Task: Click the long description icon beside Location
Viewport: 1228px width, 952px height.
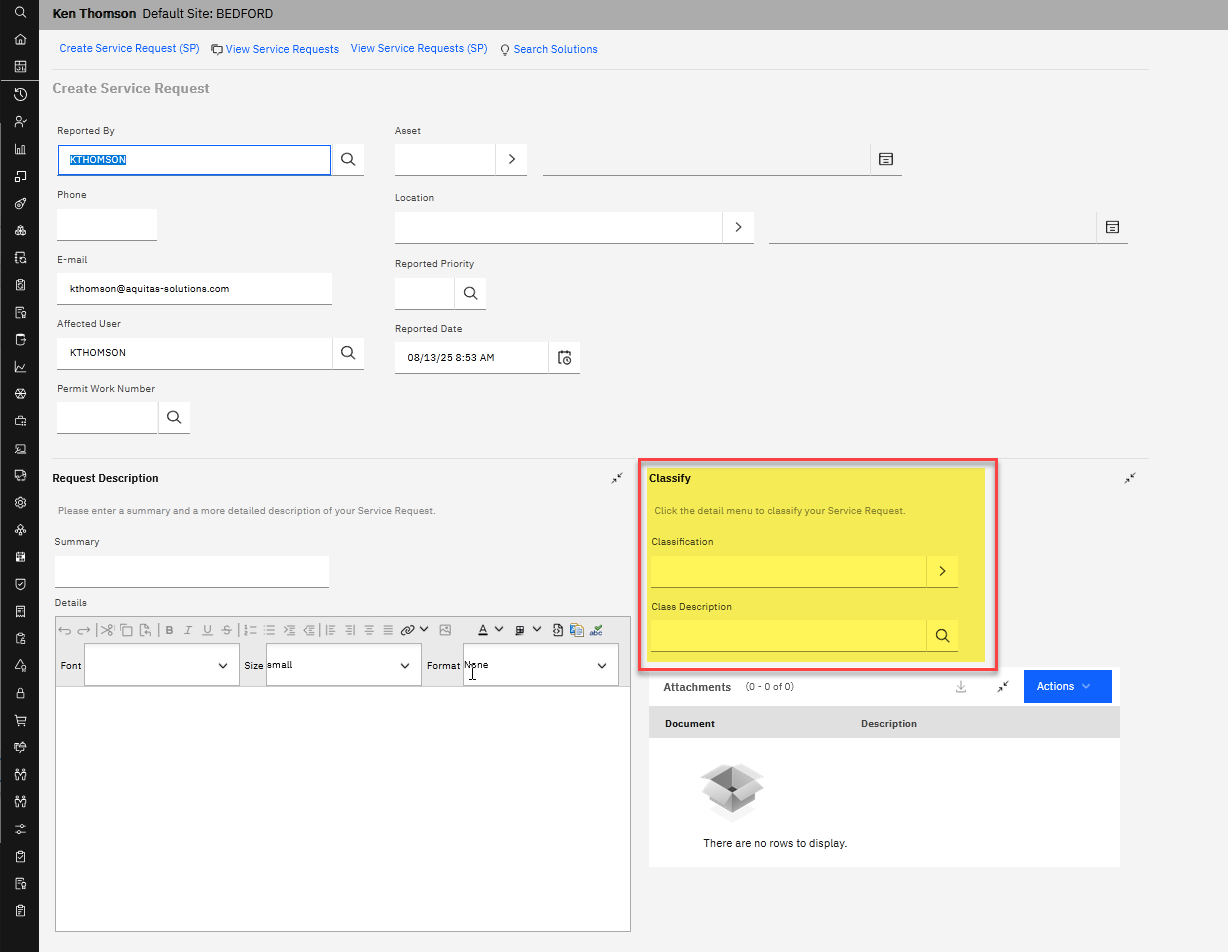Action: pos(1112,227)
